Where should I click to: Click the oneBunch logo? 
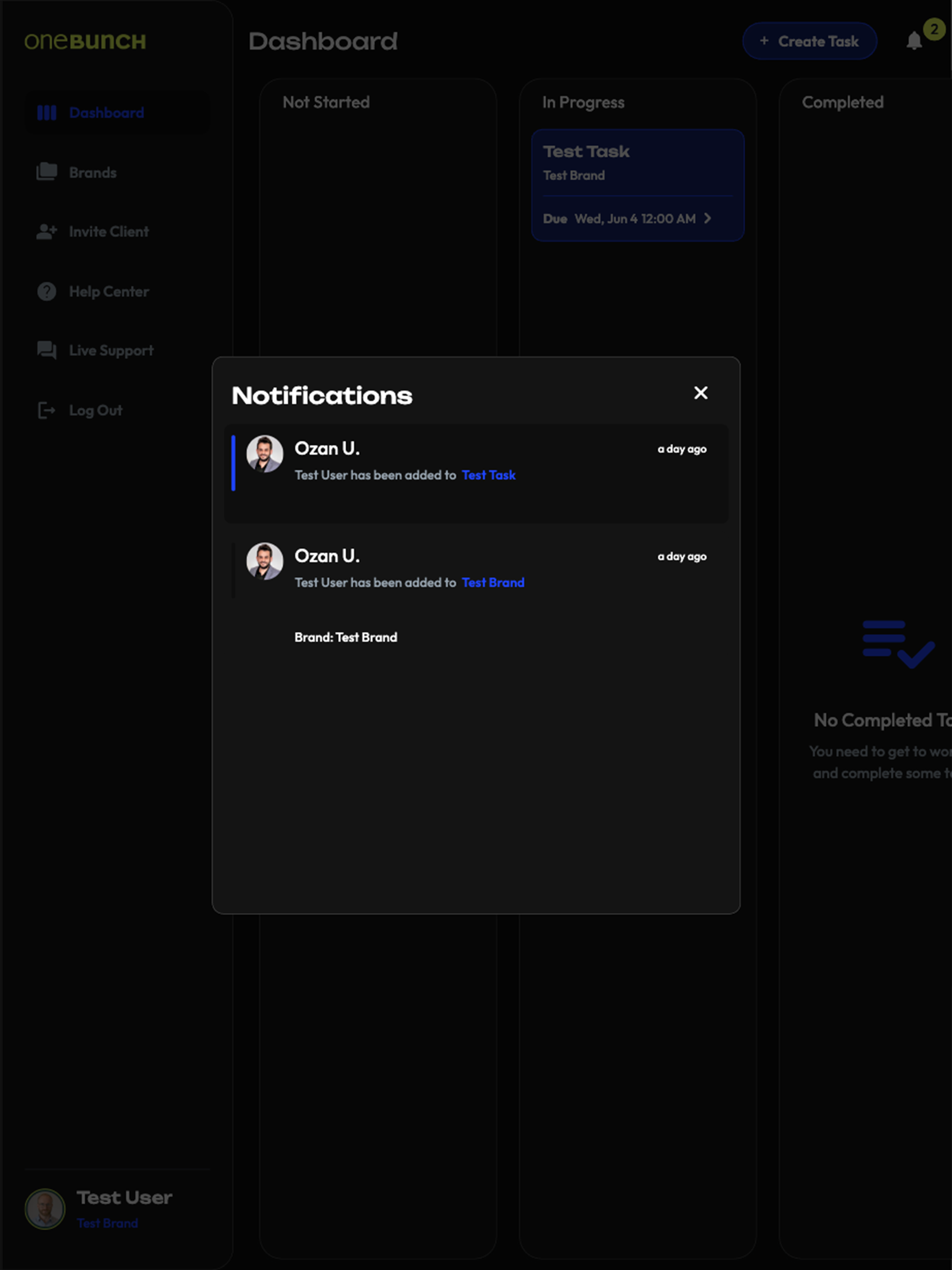tap(85, 41)
